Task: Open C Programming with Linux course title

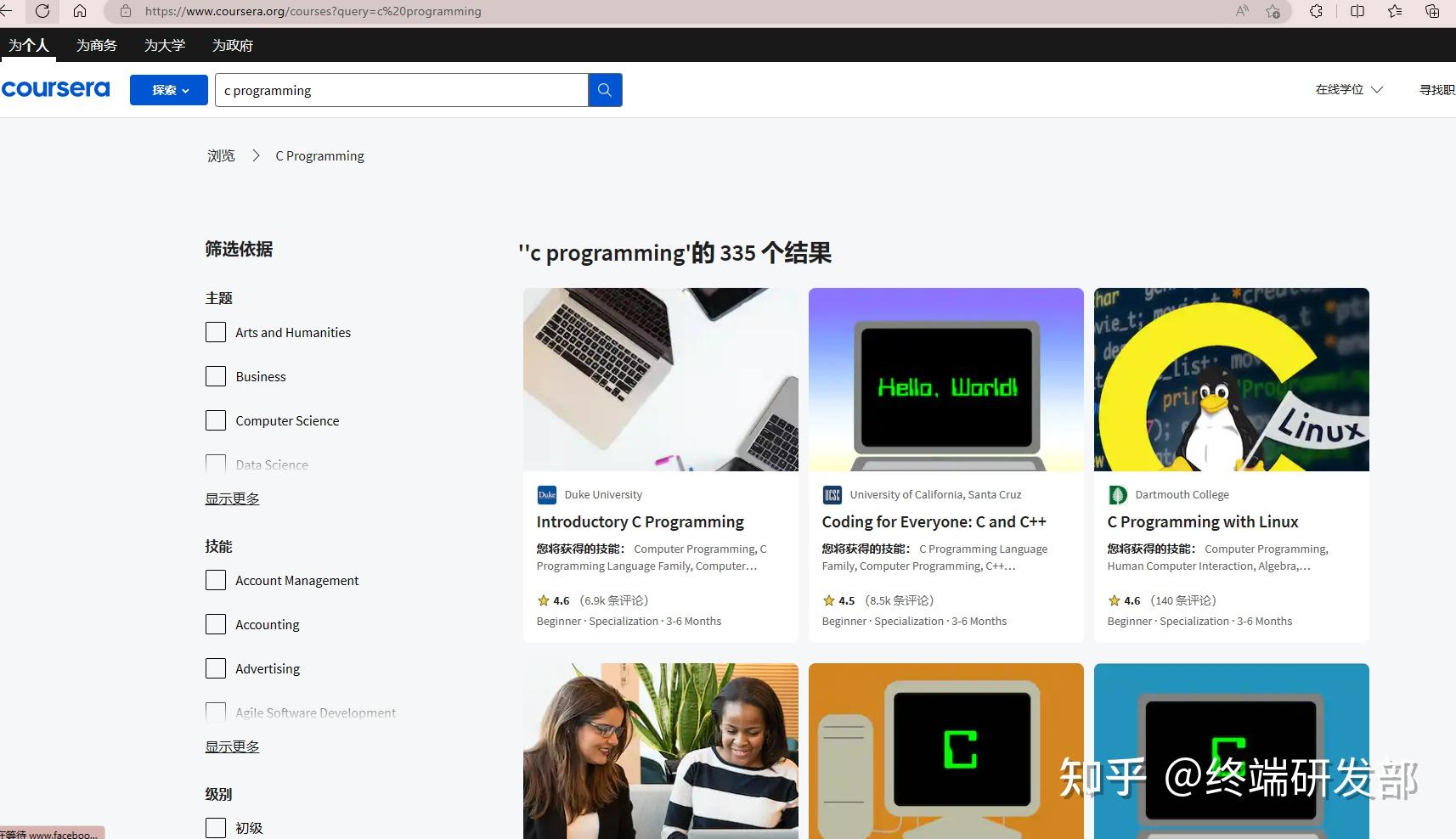Action: 1203,521
